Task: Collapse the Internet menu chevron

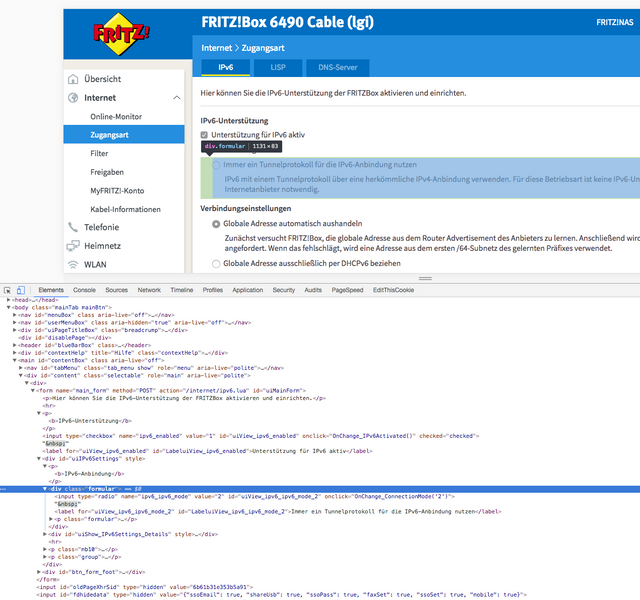Action: (176, 98)
